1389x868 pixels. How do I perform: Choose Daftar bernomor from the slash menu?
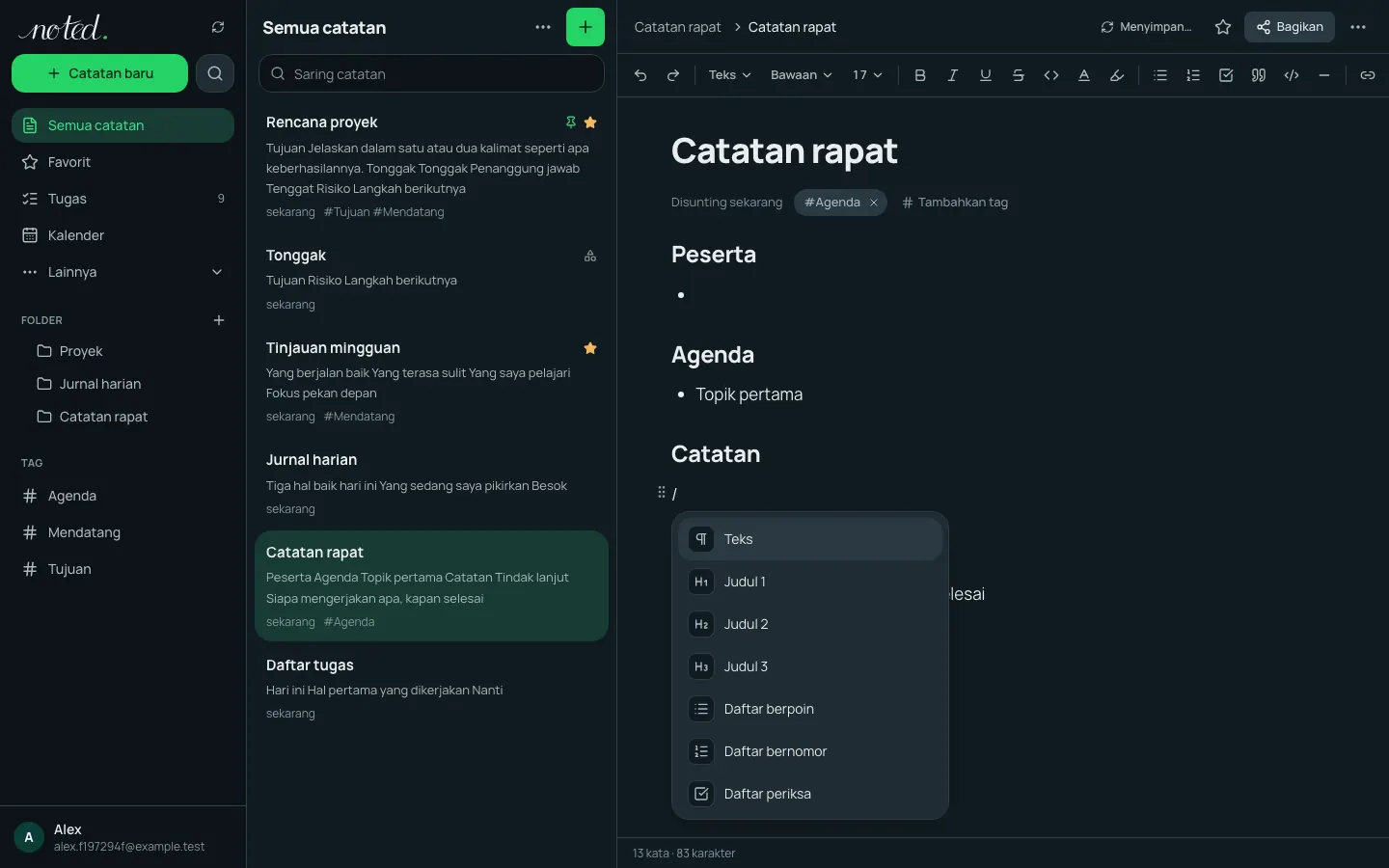pyautogui.click(x=810, y=751)
